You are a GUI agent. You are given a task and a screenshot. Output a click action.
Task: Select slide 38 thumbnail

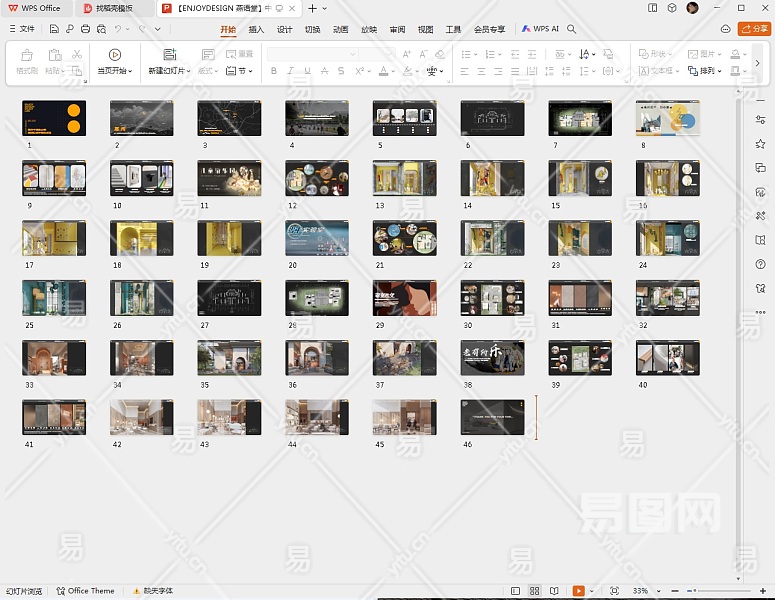tap(492, 357)
